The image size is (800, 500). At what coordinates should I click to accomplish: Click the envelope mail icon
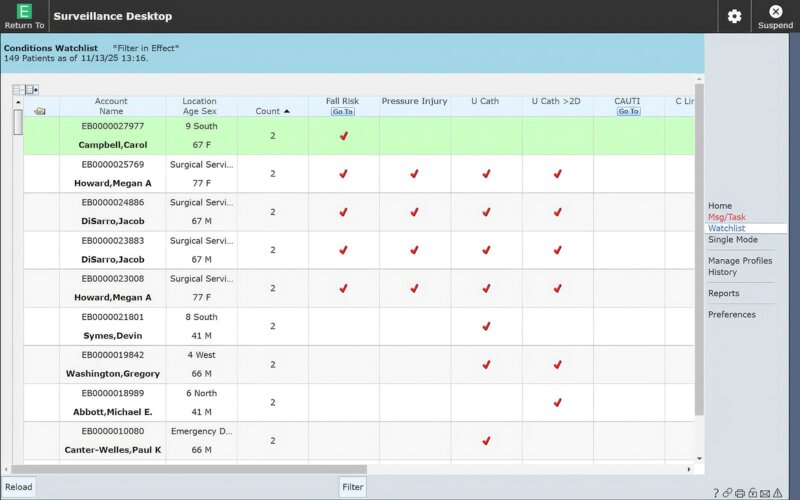(764, 492)
